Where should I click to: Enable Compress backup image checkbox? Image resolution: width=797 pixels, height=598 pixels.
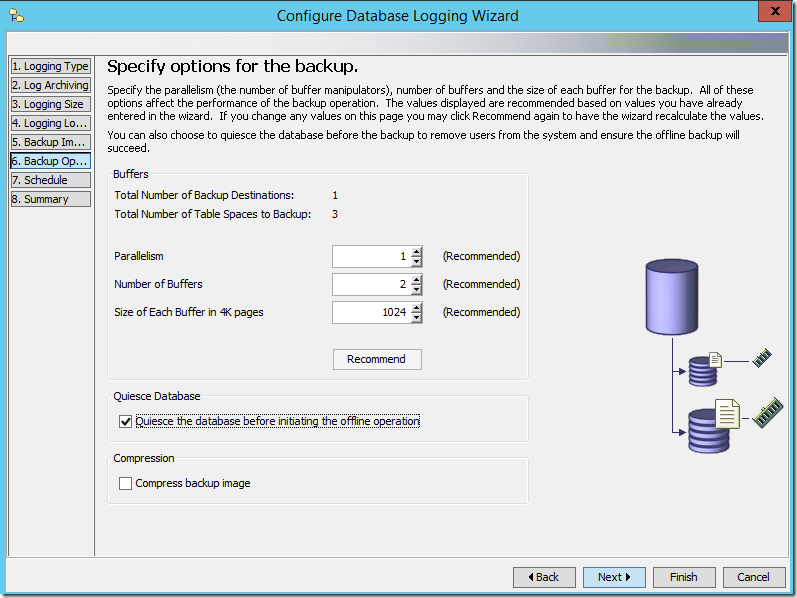click(x=126, y=484)
